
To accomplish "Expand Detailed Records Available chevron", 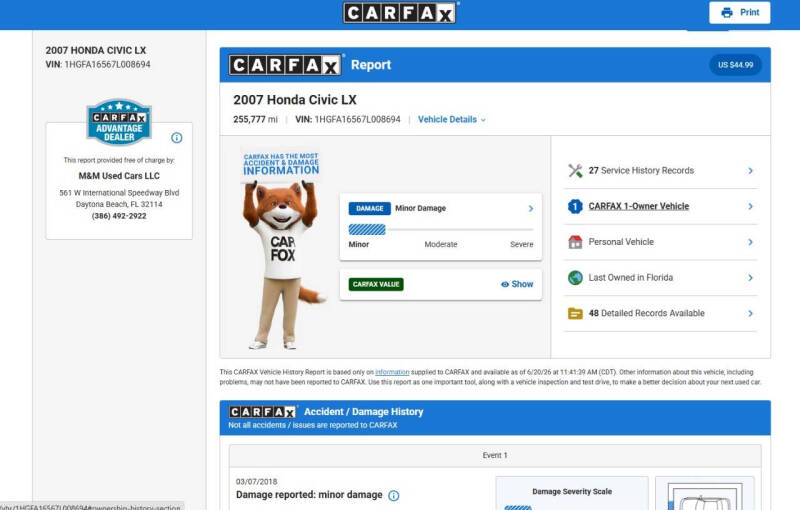I will point(750,314).
